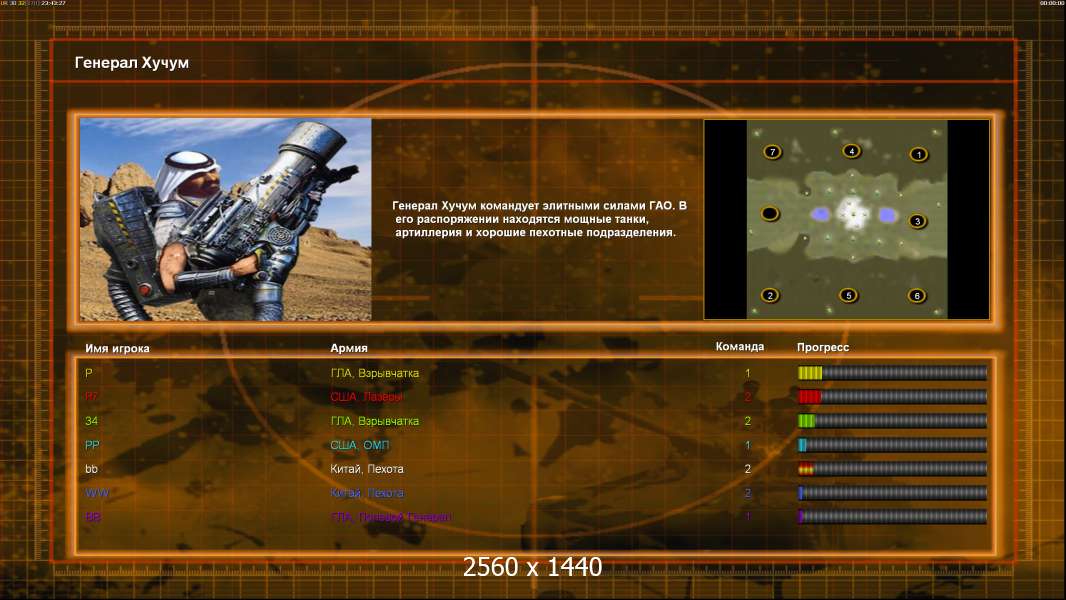Click team number for player 34

point(747,421)
